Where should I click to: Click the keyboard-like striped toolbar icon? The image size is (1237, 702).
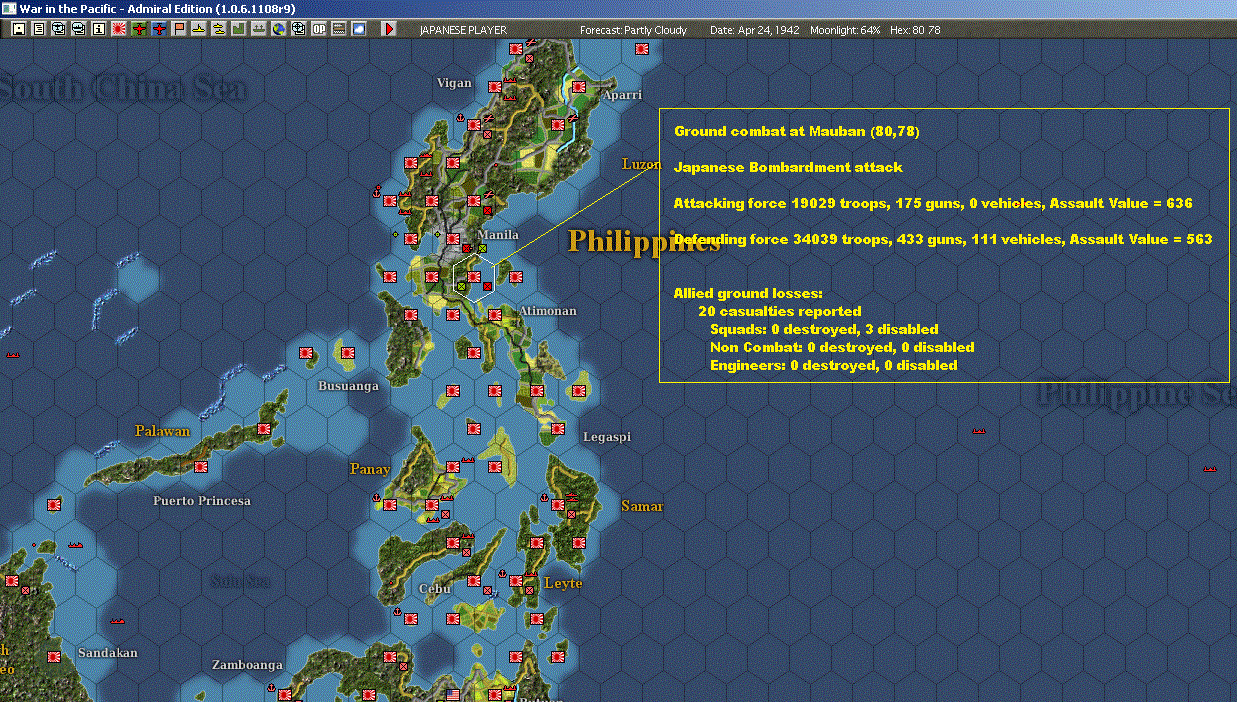339,29
